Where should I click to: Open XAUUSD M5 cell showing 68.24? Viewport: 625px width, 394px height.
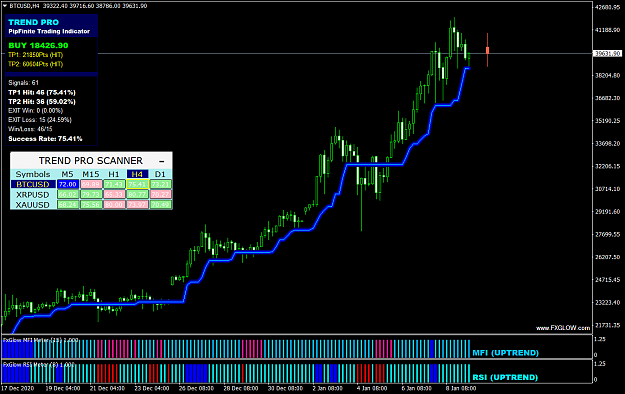pyautogui.click(x=67, y=205)
